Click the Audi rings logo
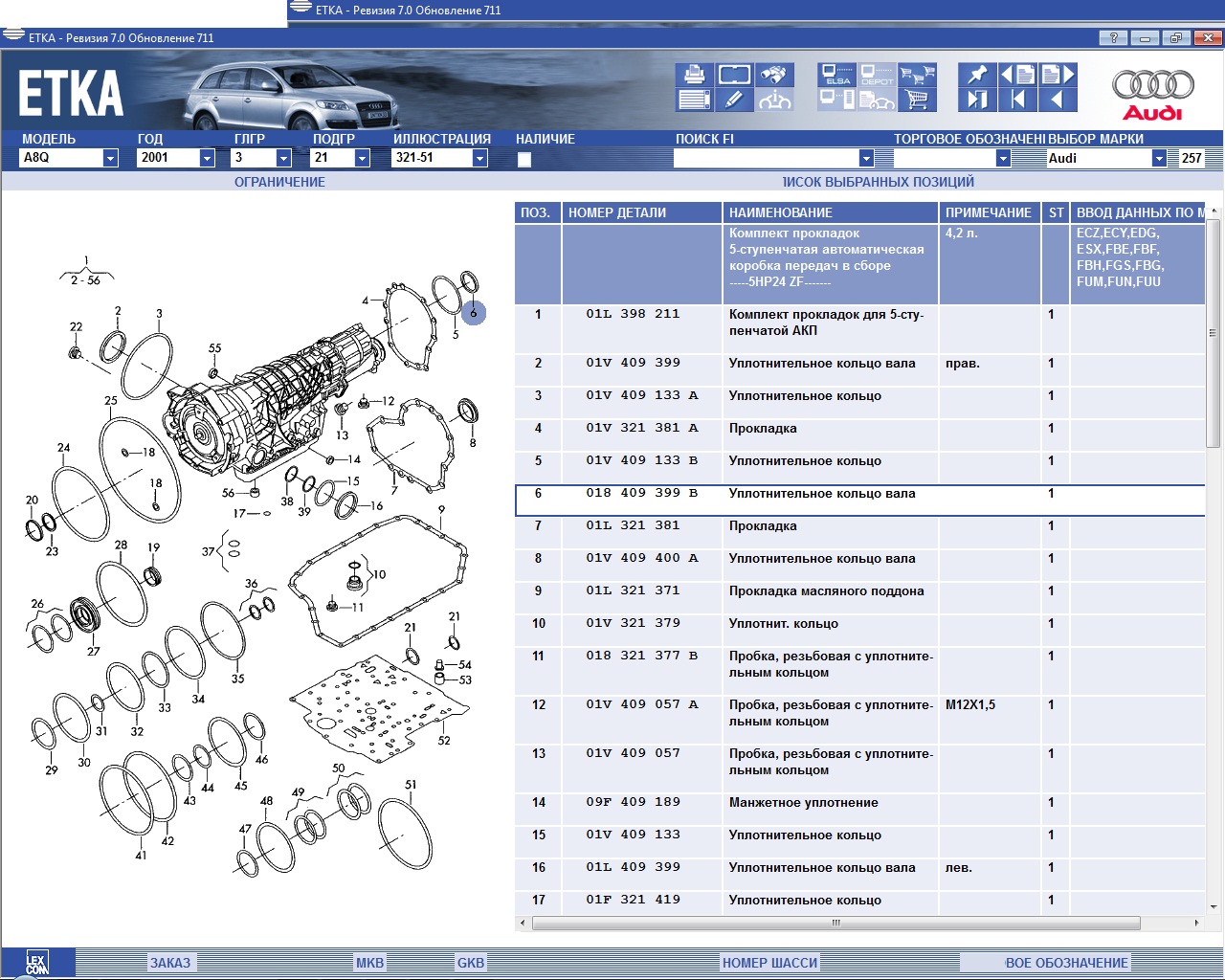 pyautogui.click(x=1153, y=94)
